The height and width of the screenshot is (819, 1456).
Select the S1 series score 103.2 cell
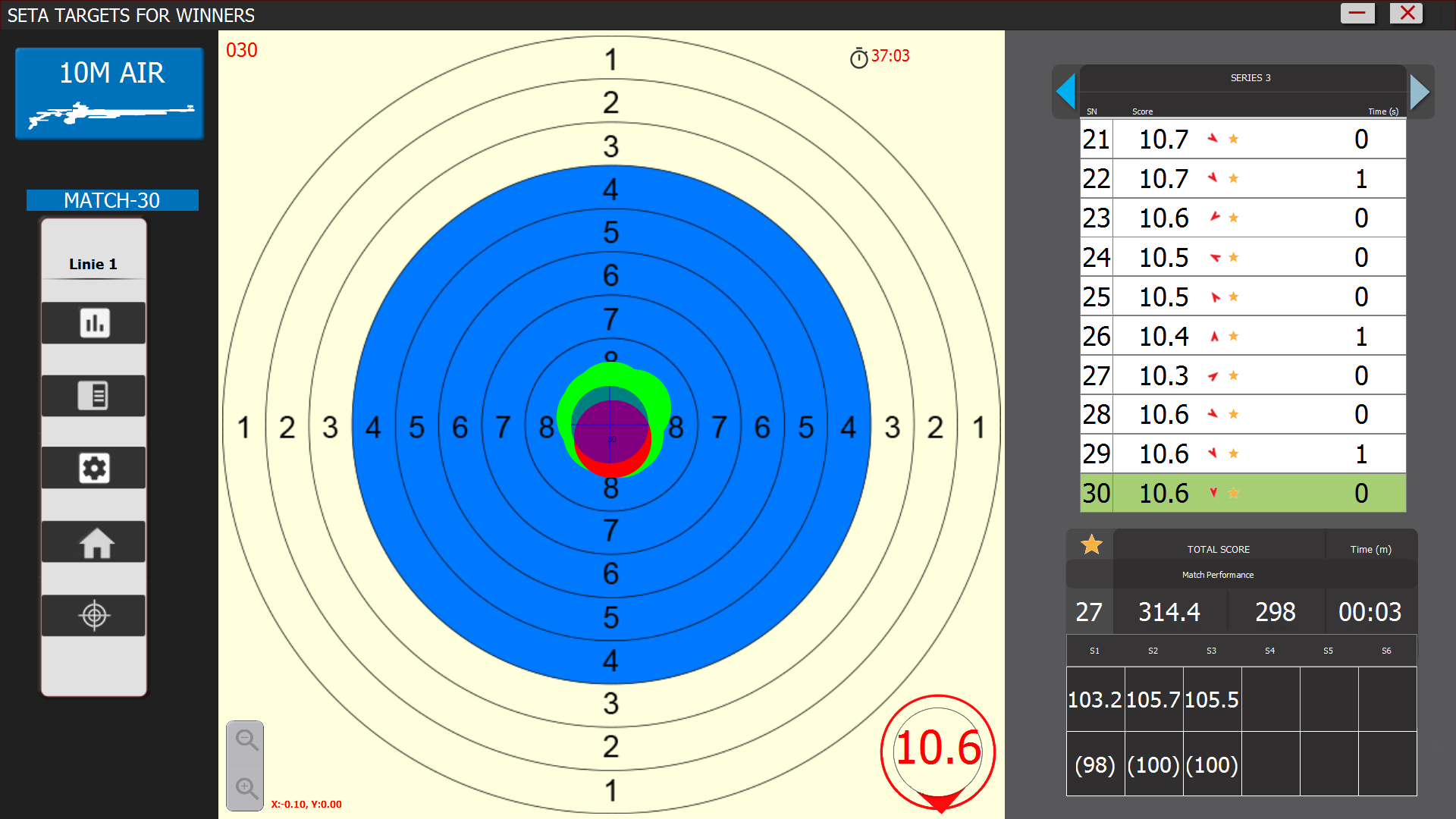point(1094,699)
